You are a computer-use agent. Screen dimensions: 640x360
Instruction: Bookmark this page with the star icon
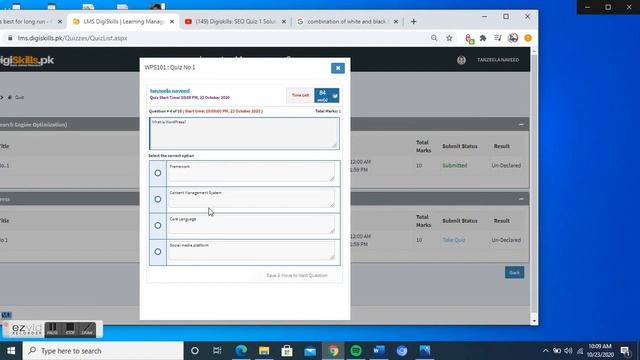(449, 38)
